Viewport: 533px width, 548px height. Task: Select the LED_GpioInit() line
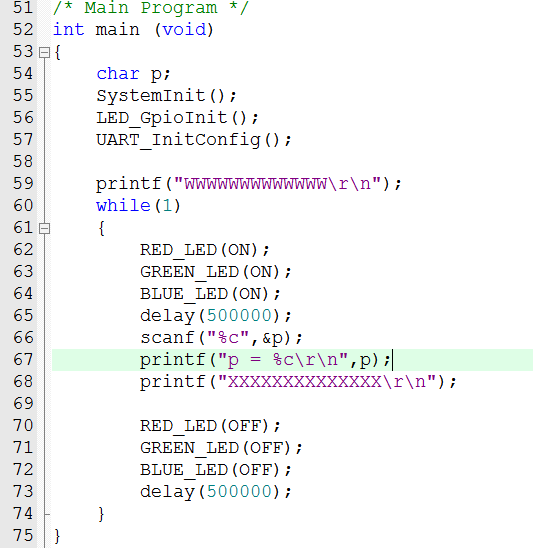pos(178,118)
